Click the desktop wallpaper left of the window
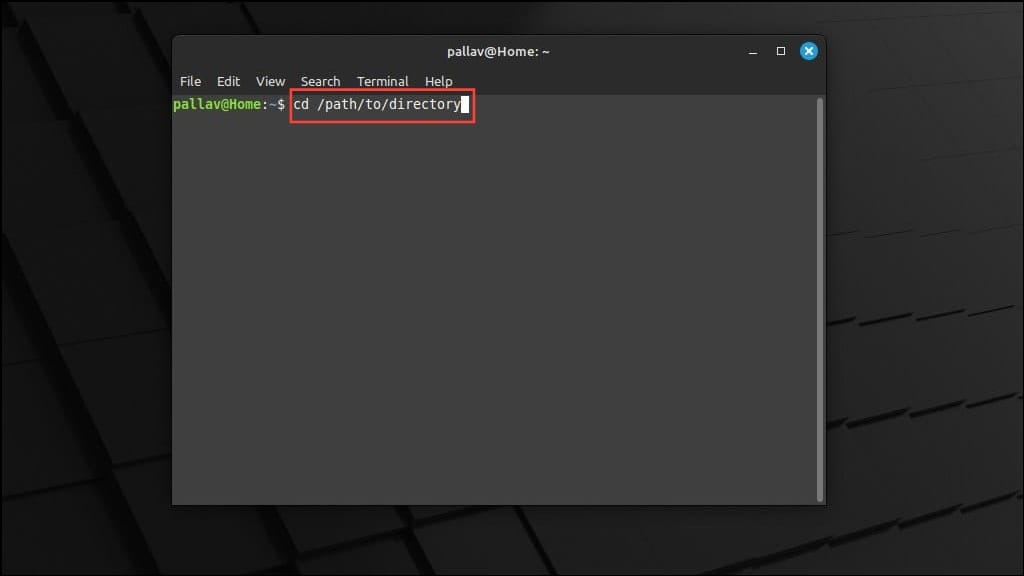The width and height of the screenshot is (1024, 576). (85, 300)
